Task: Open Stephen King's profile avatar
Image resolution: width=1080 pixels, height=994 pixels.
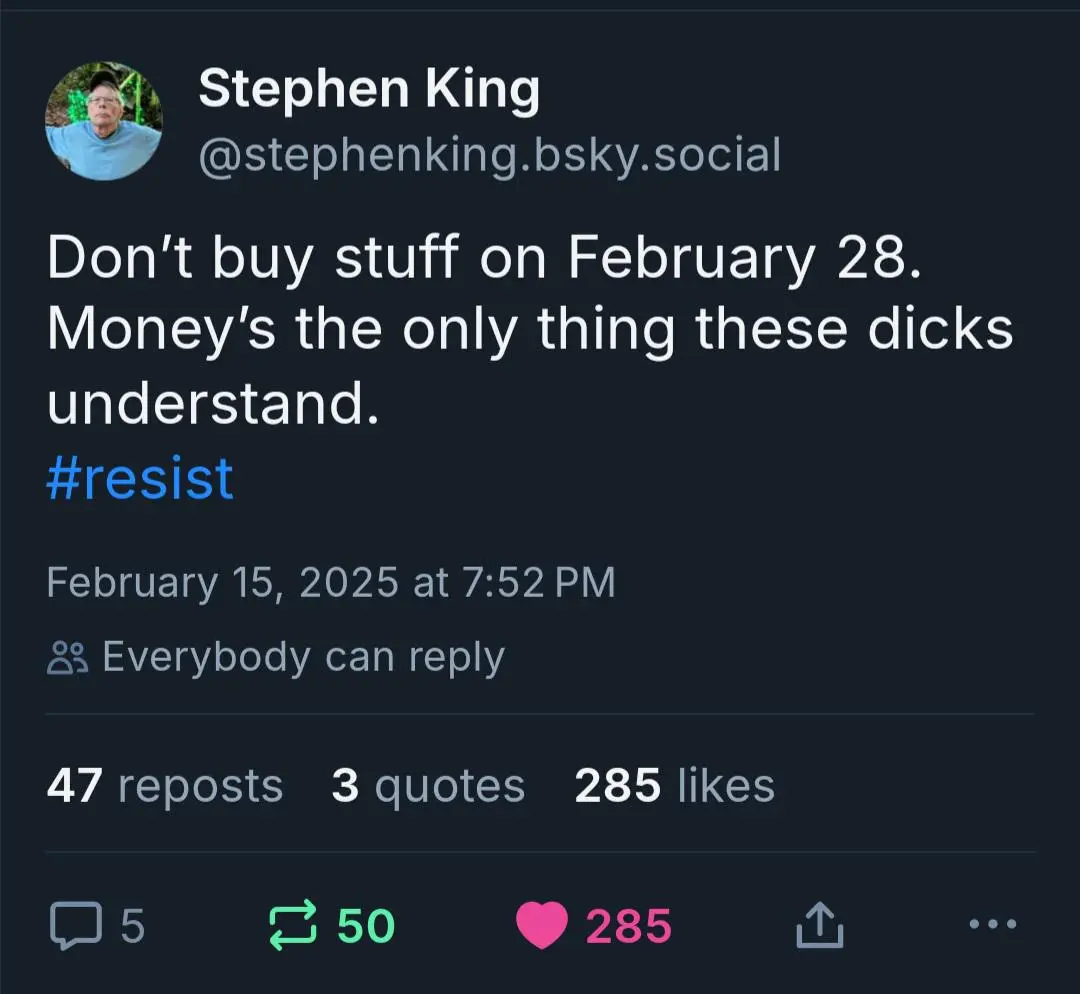Action: [104, 121]
